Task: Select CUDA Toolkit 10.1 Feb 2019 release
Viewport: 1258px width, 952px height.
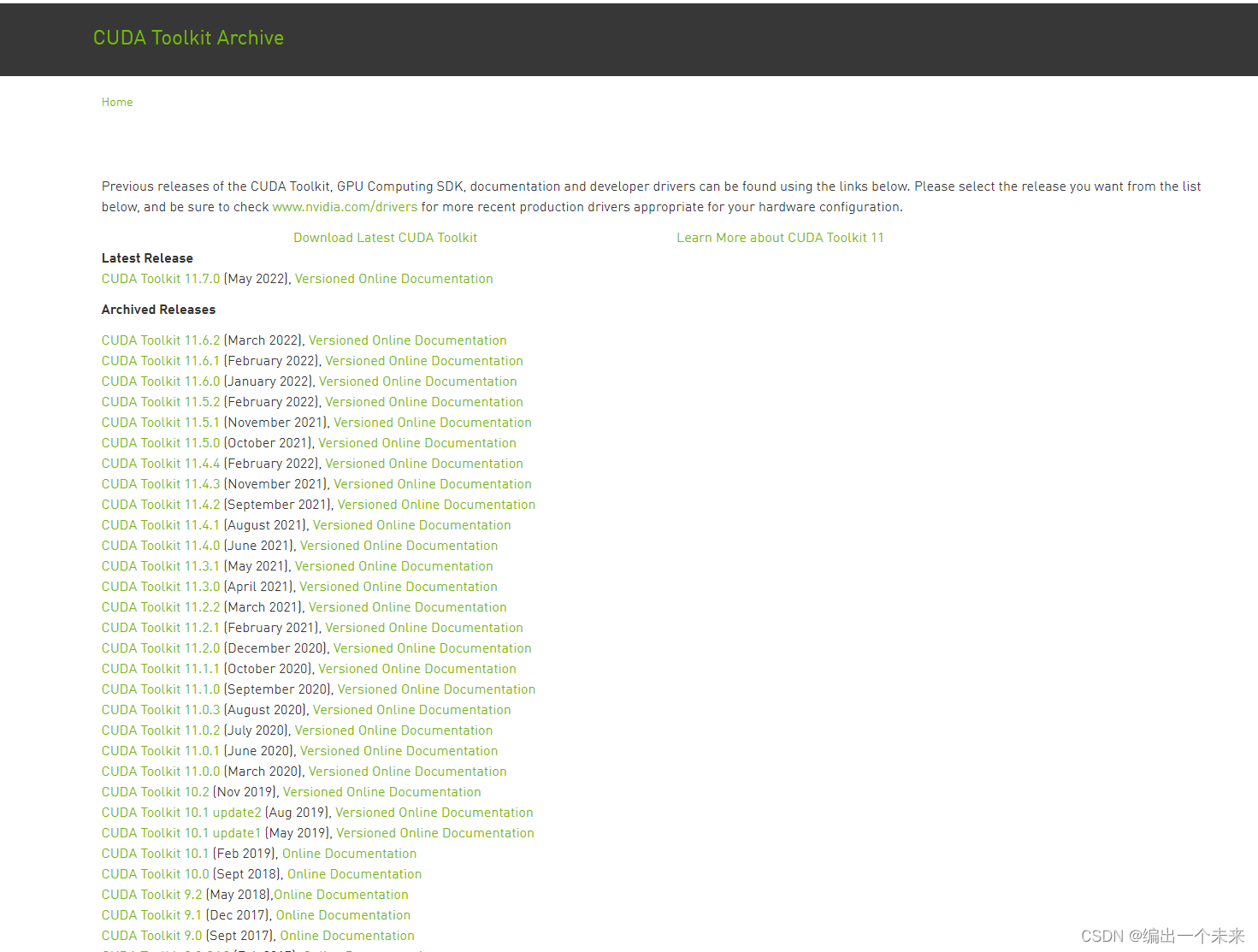Action: [156, 854]
